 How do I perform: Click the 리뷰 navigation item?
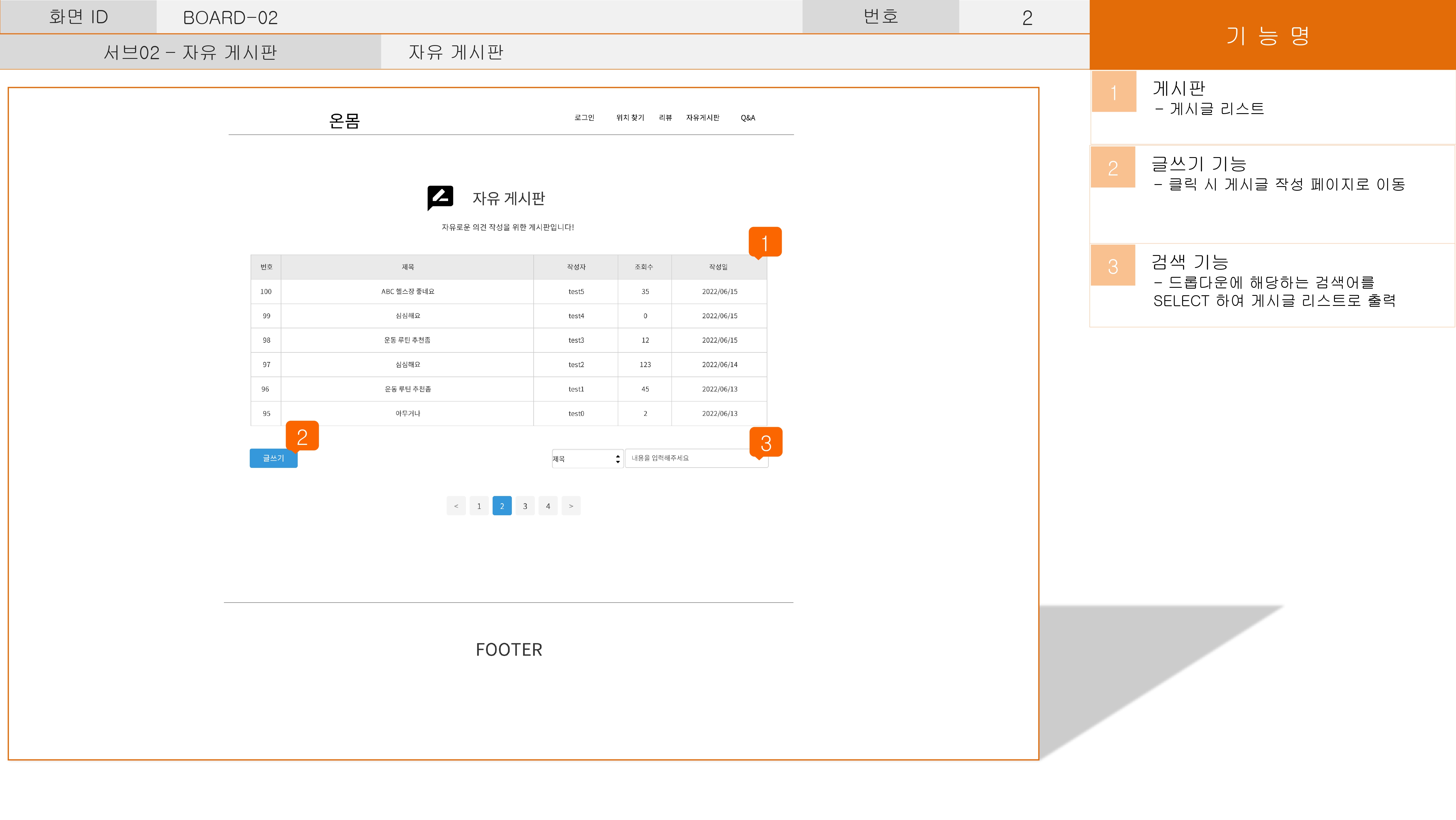tap(666, 118)
